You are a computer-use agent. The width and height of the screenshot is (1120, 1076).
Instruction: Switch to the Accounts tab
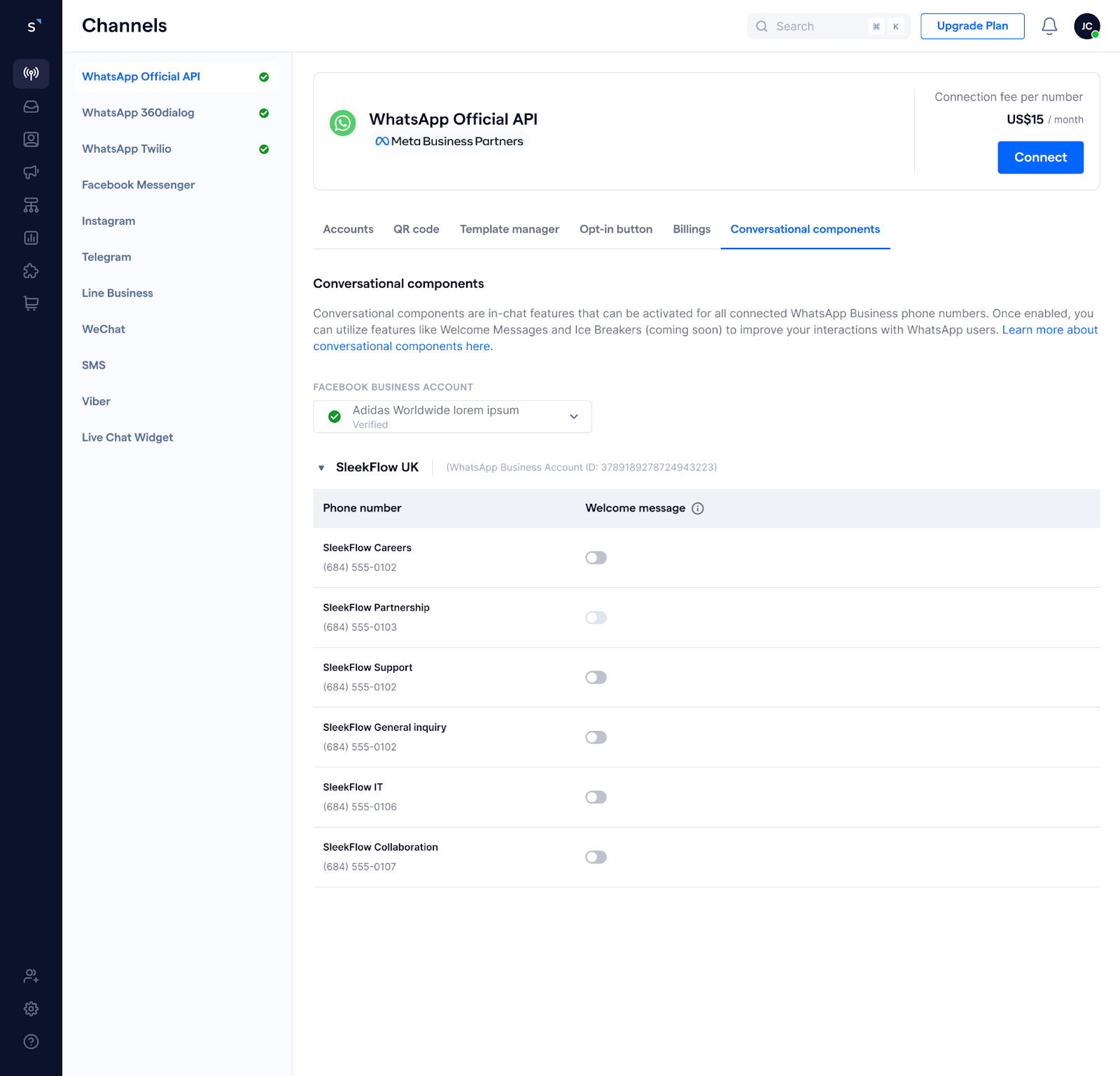[x=348, y=229]
